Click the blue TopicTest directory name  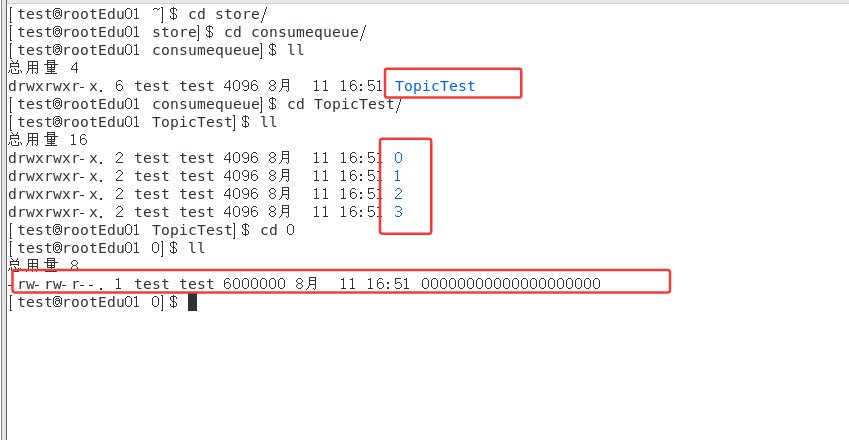[435, 86]
